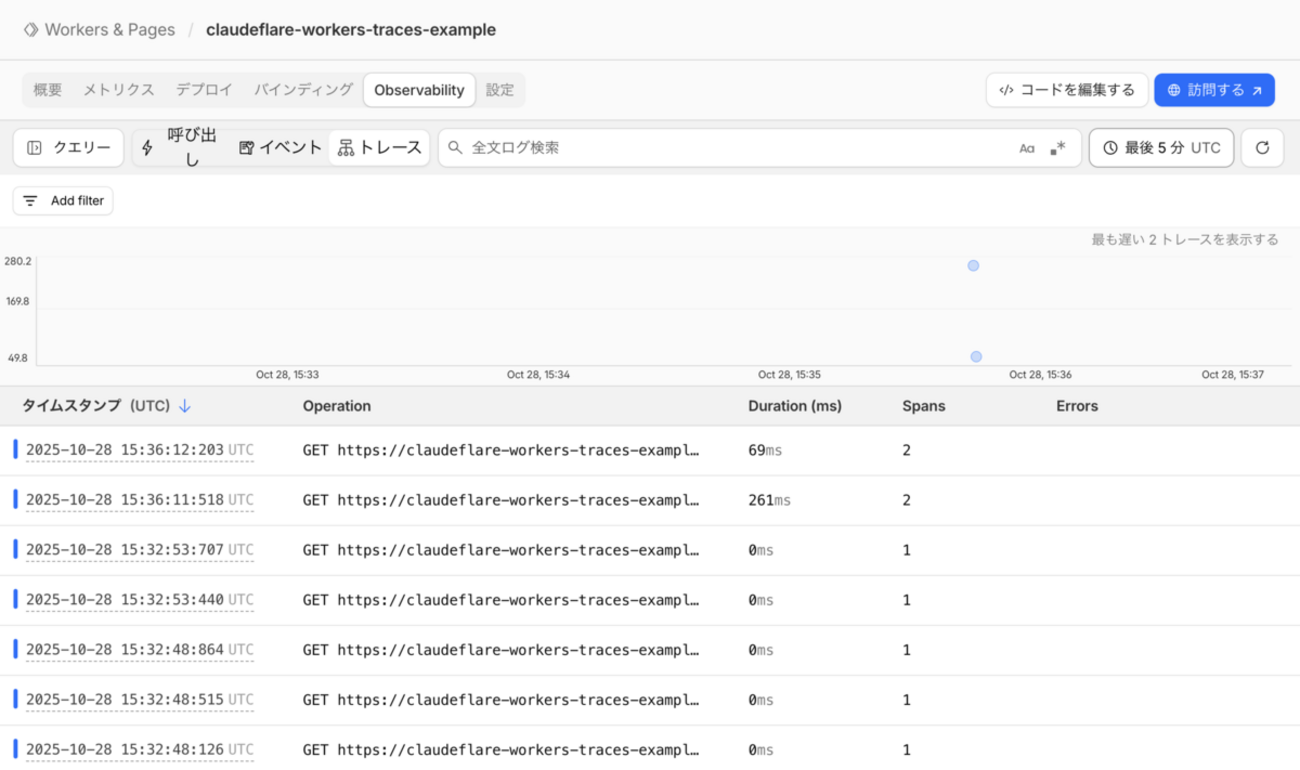Click the claudeflare-workers-traces-example breadcrumb title

[351, 30]
